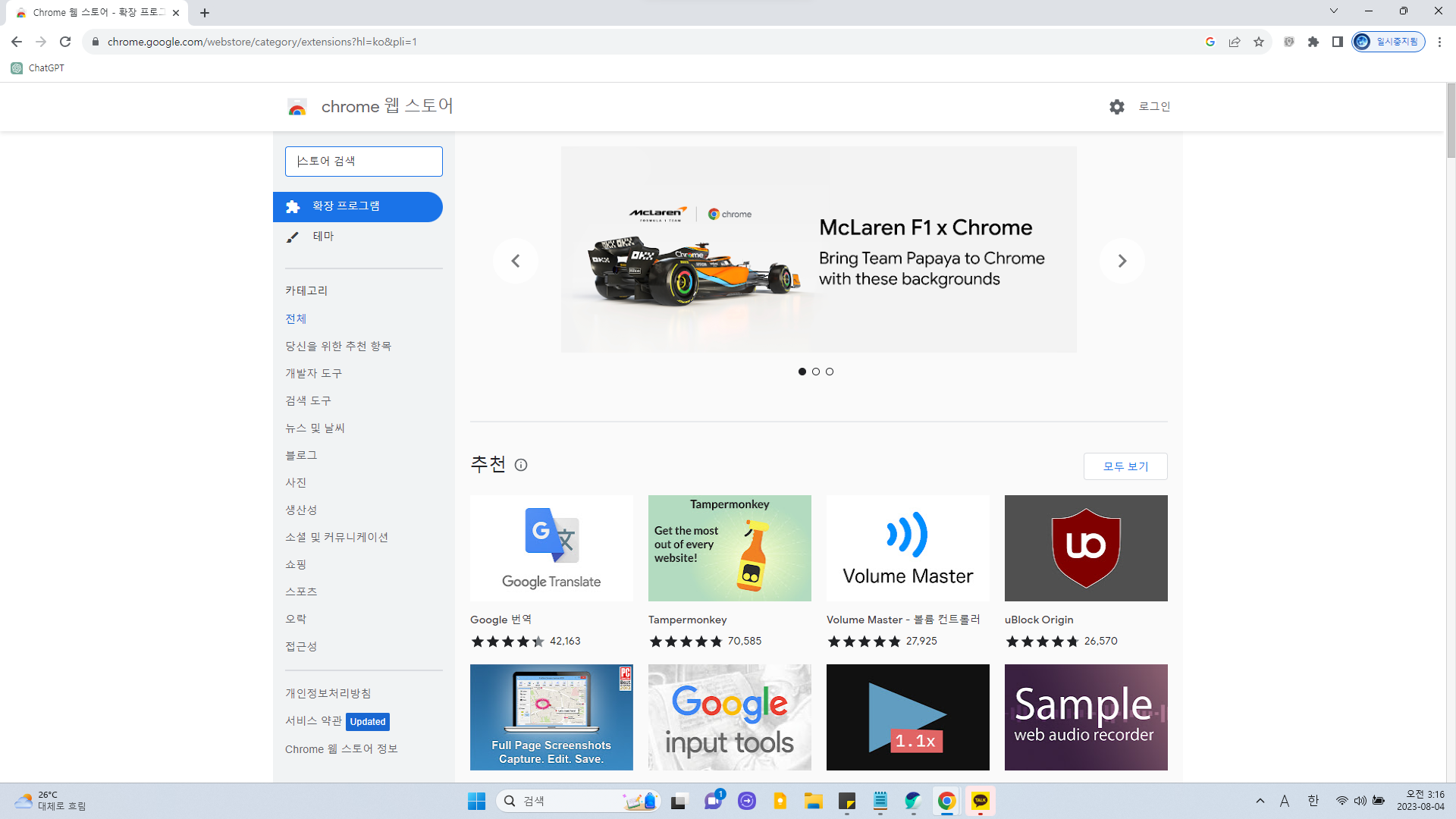Screen dimensions: 1456x819
Task: Show next banner with right chevron
Action: [x=1122, y=261]
